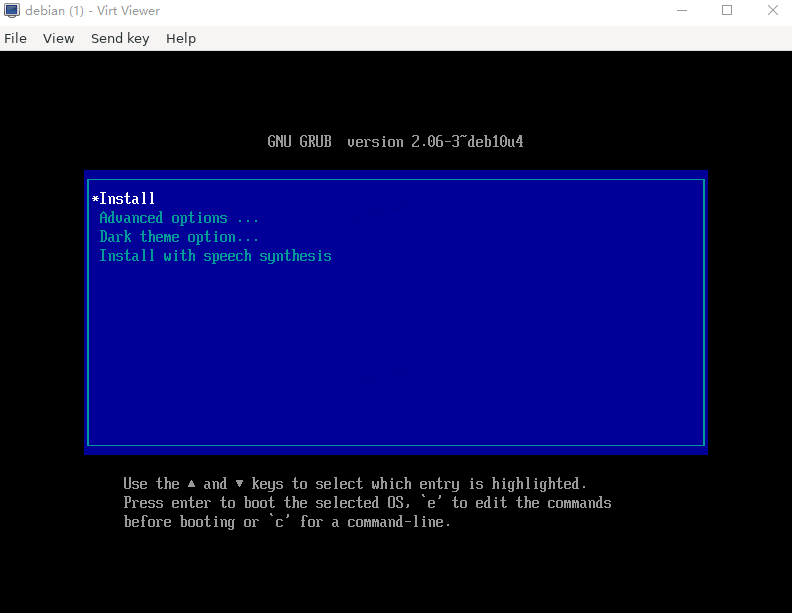Pick Install with speech synthesis entry
The height and width of the screenshot is (613, 792).
[215, 256]
